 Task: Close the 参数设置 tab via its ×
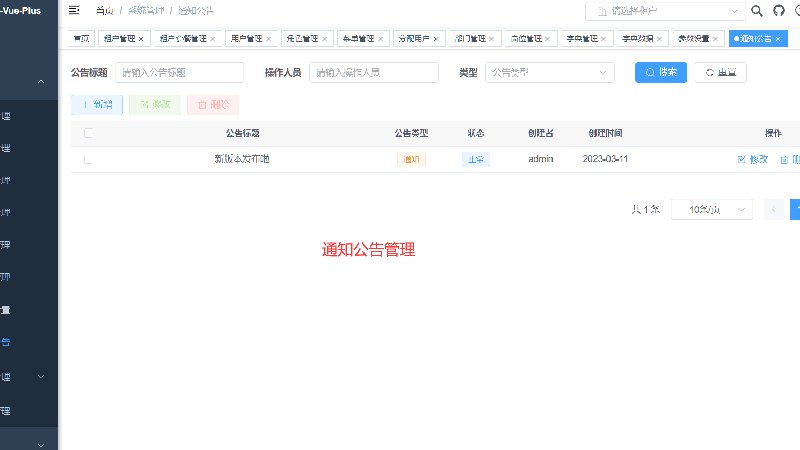pos(715,39)
